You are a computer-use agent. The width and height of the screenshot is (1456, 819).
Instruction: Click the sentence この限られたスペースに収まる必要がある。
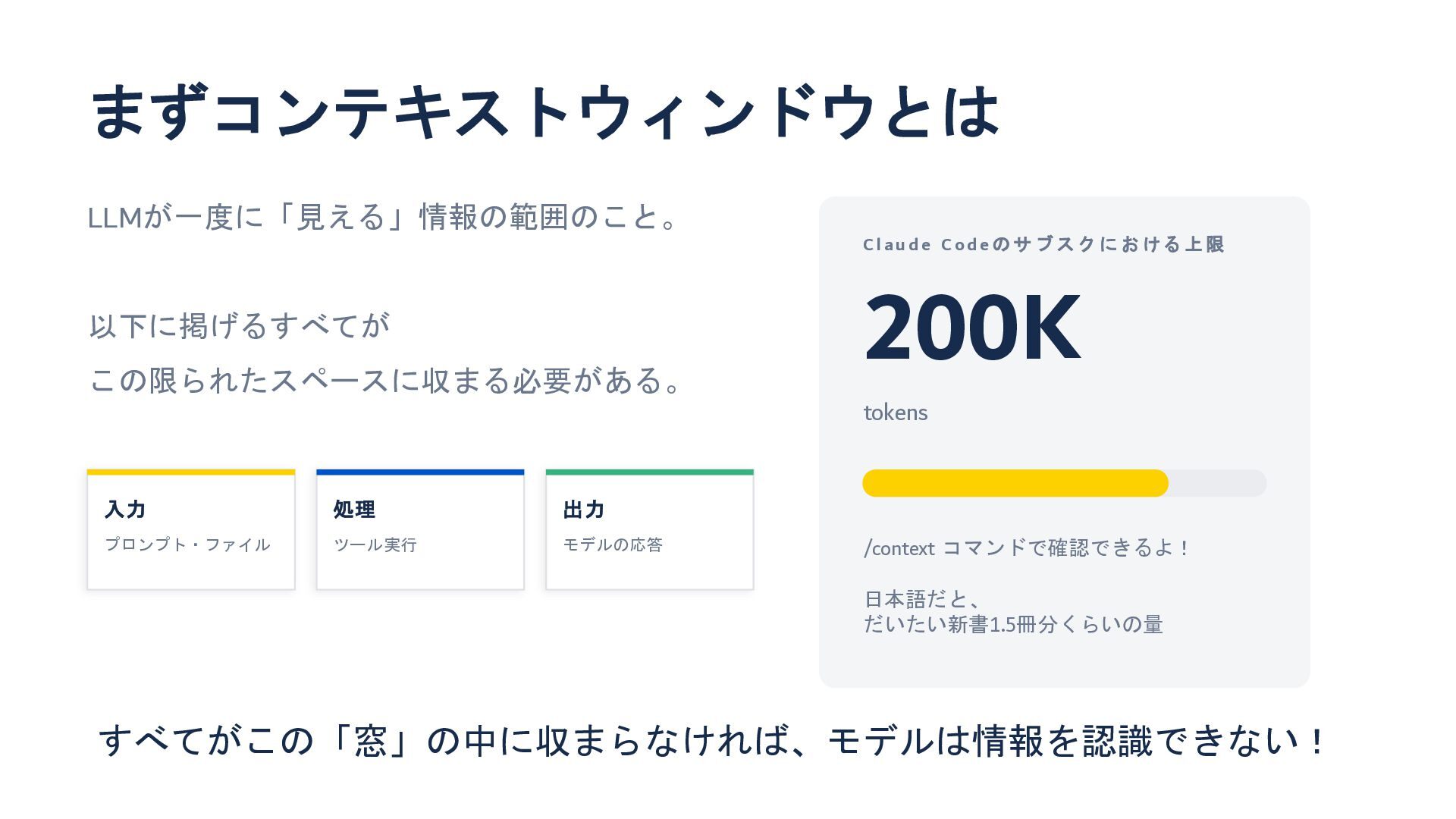pos(385,381)
